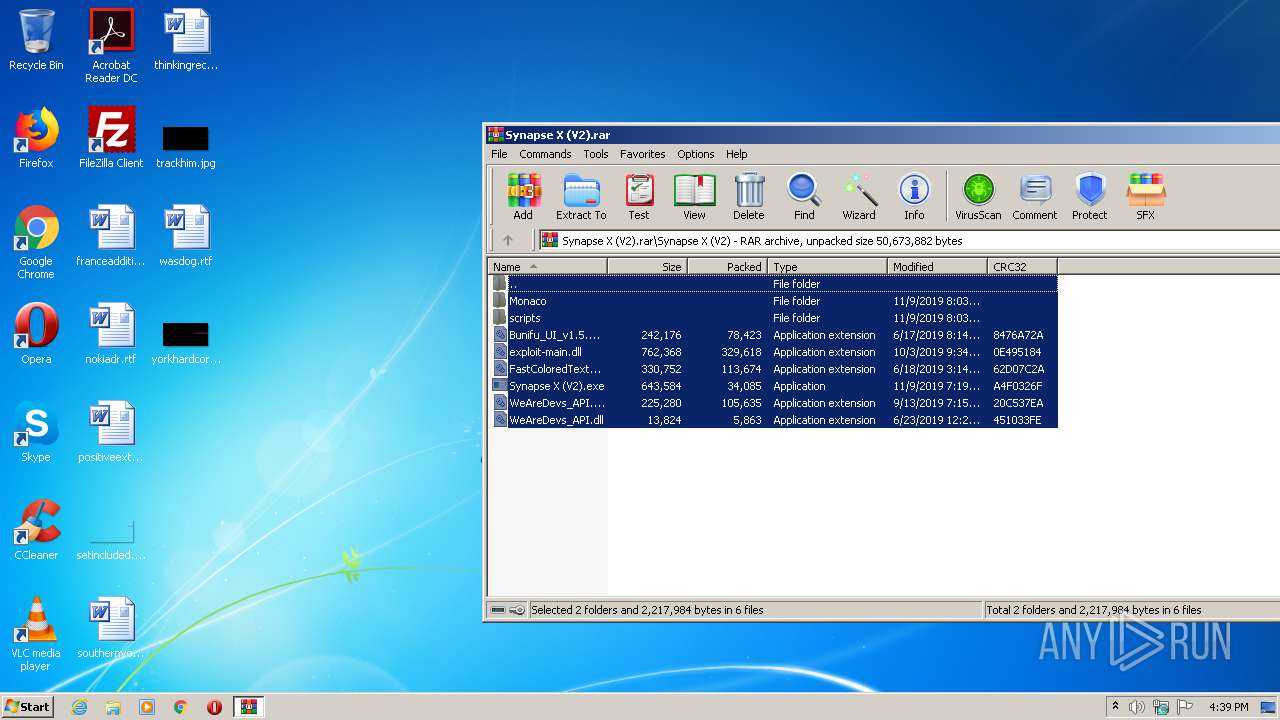Show hidden tray icons arrow
The image size is (1280, 720).
click(x=1116, y=707)
